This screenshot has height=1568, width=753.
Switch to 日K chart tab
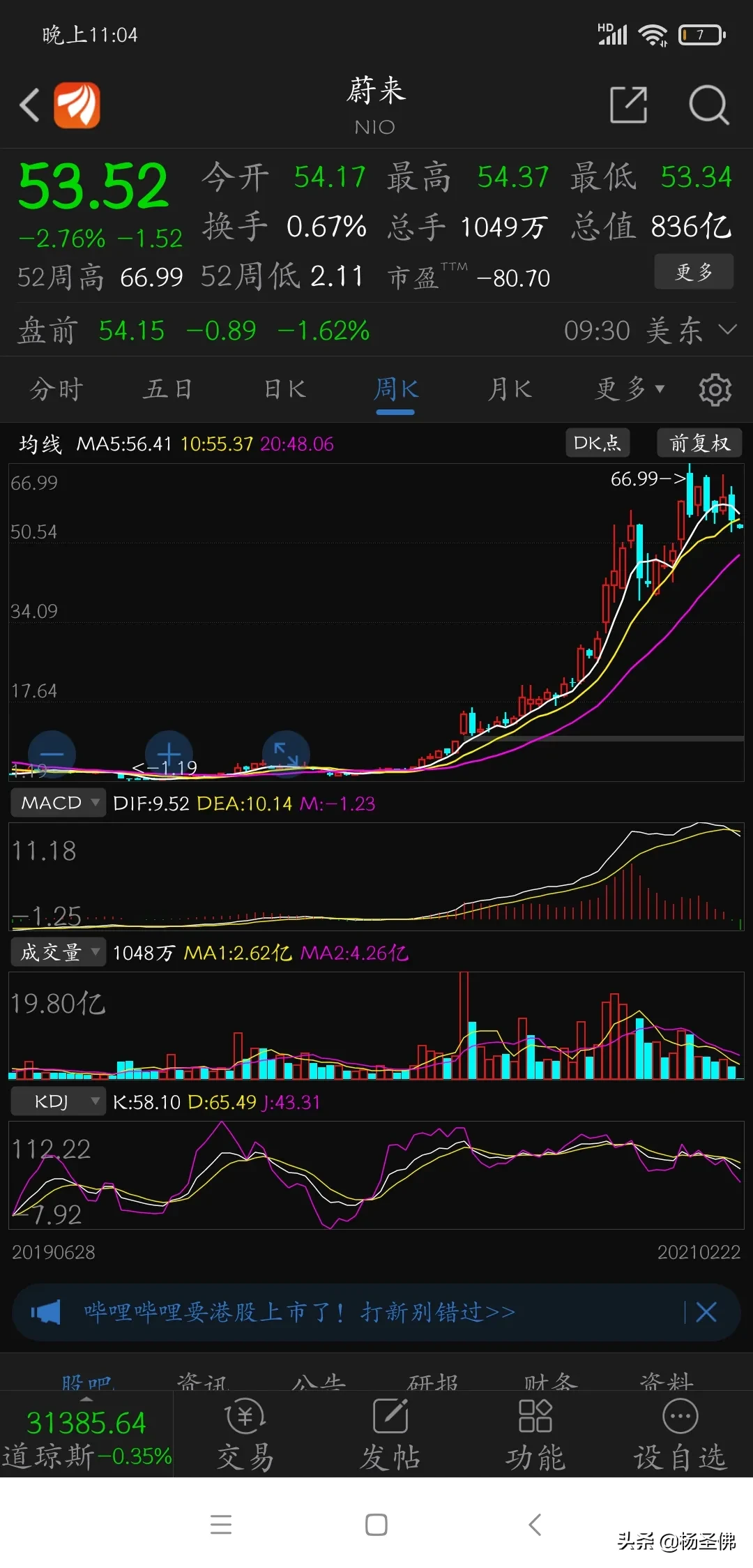284,389
